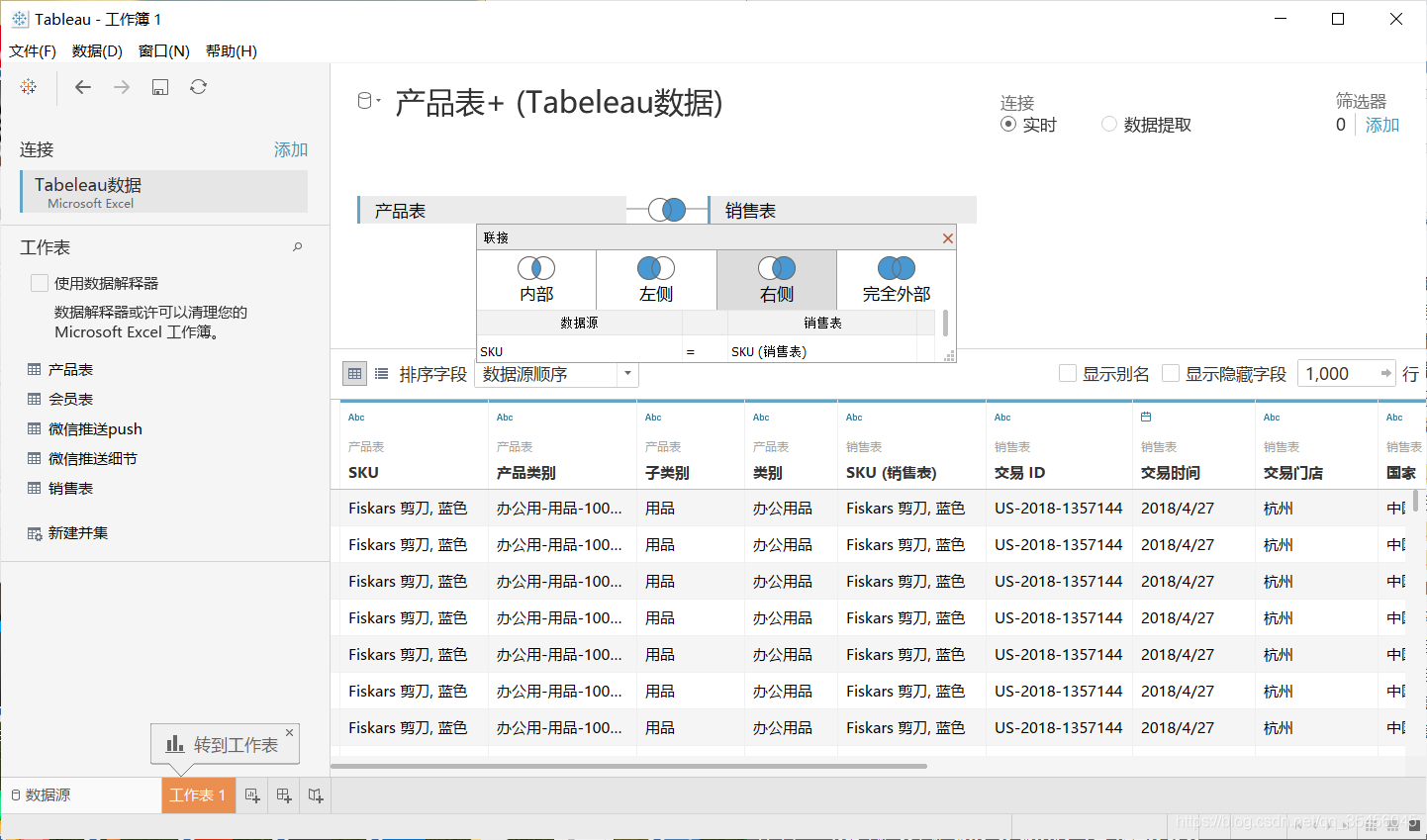Click the 1,000 rows input field
This screenshot has height=840, width=1427.
click(x=1346, y=373)
